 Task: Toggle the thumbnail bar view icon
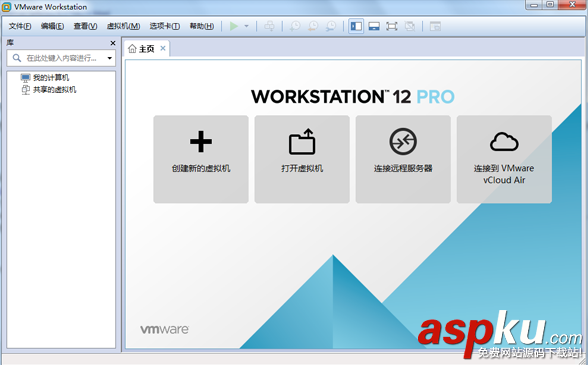coord(374,26)
